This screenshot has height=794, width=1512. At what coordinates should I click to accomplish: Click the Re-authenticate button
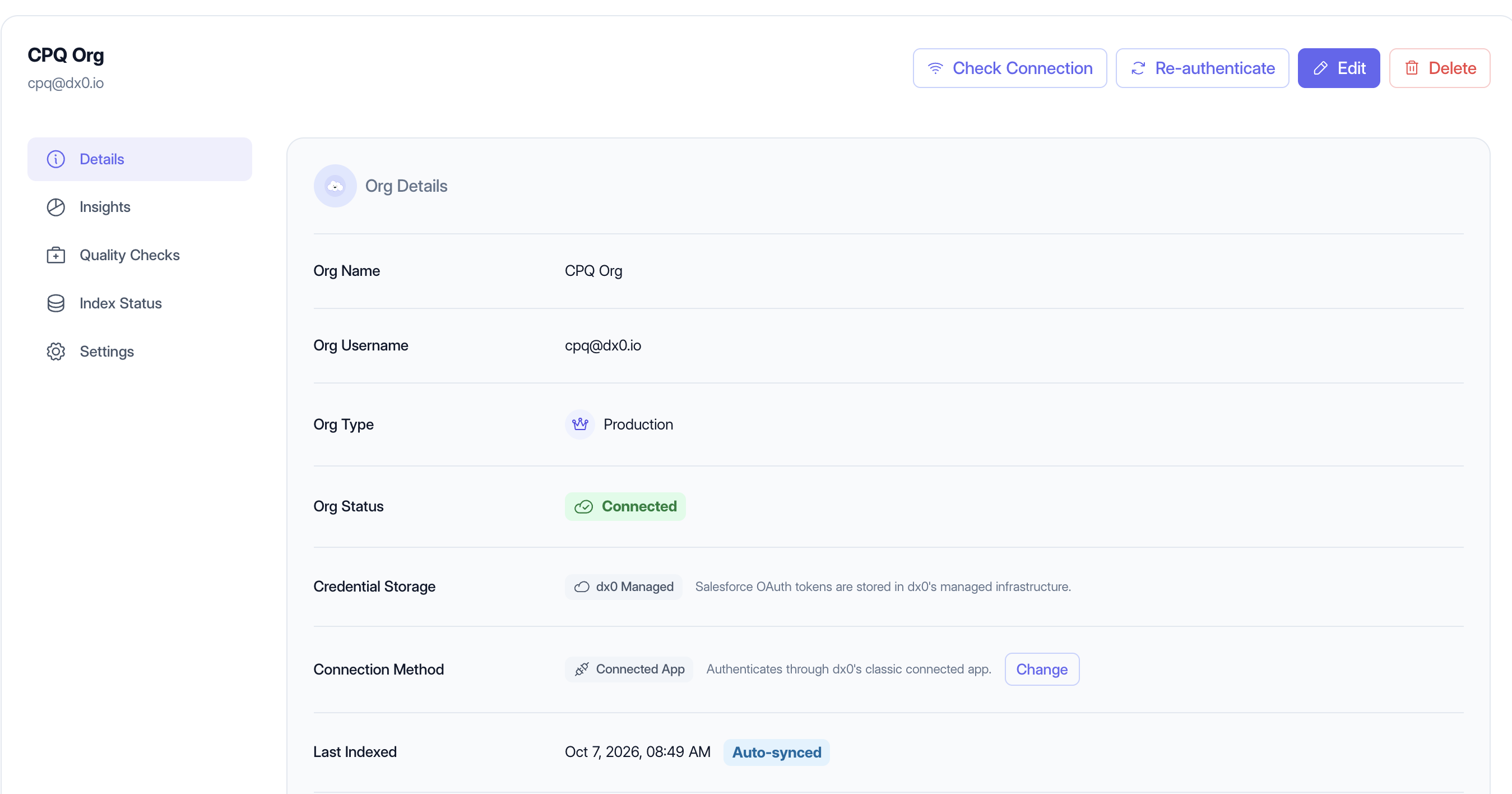tap(1202, 68)
